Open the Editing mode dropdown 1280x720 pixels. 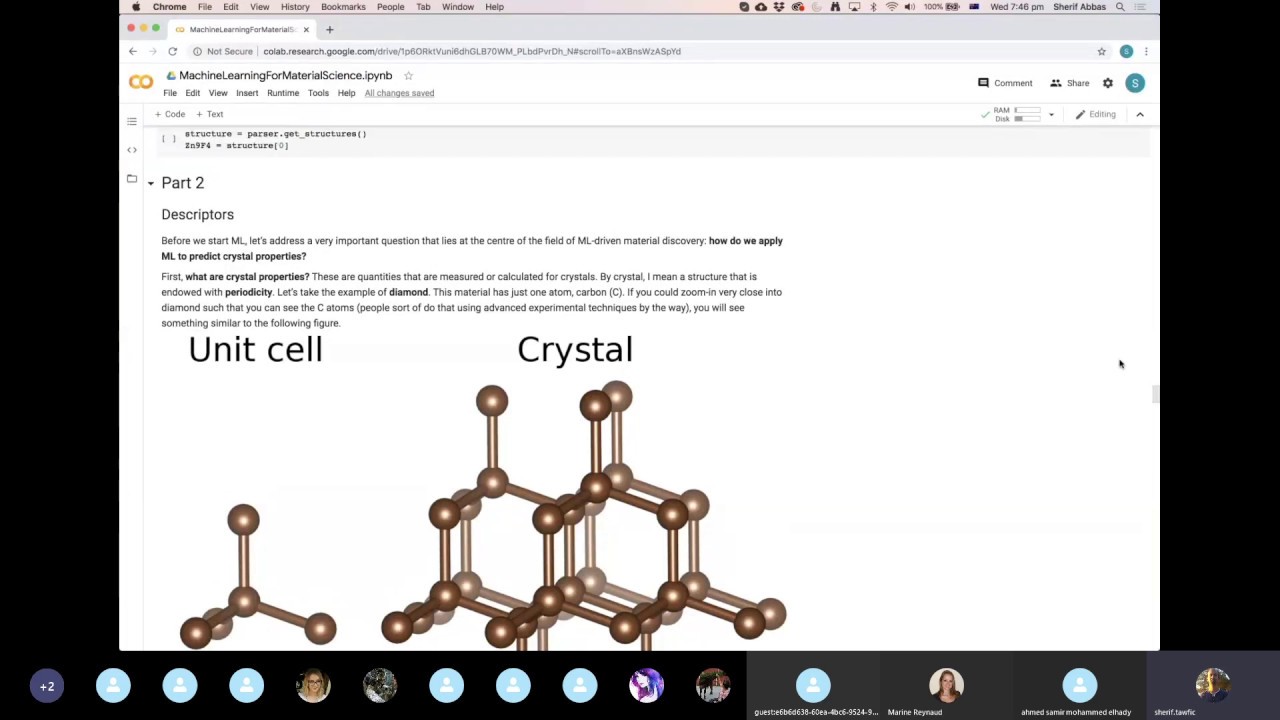click(1095, 114)
